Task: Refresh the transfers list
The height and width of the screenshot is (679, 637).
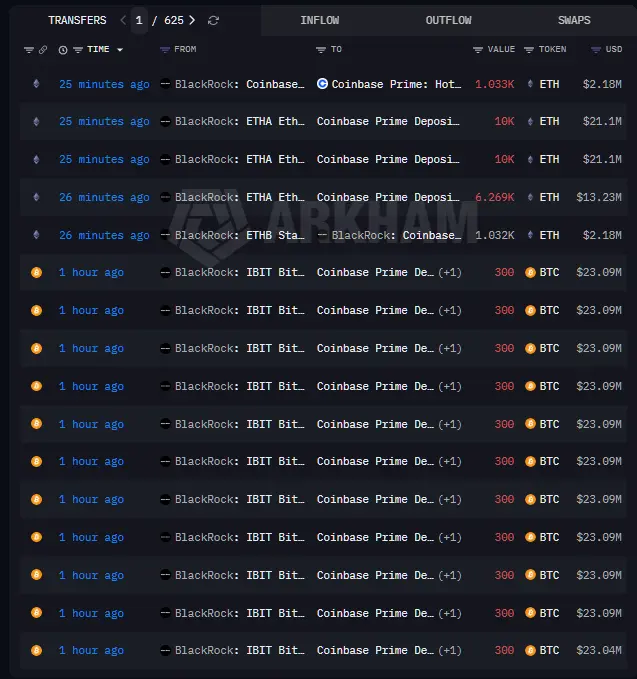Action: tap(213, 20)
